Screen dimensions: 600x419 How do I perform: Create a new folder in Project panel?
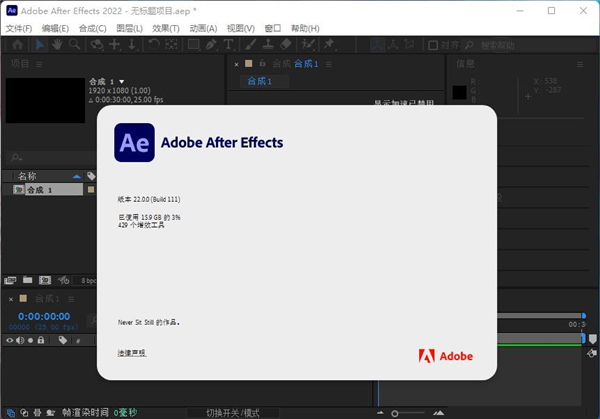(28, 280)
